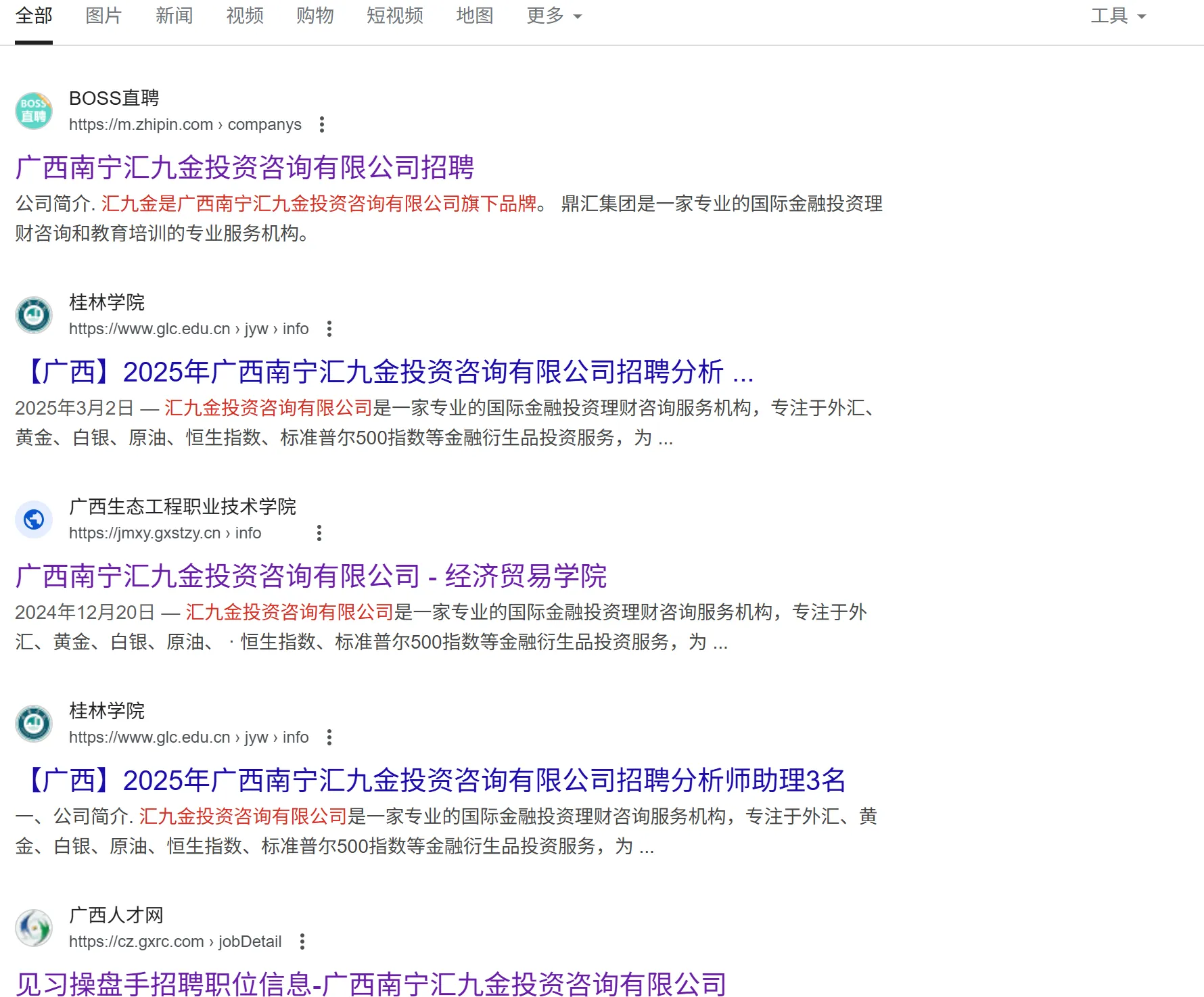Open options for jmxy.gxstzy.cn result
The height and width of the screenshot is (997, 1204).
coord(319,533)
